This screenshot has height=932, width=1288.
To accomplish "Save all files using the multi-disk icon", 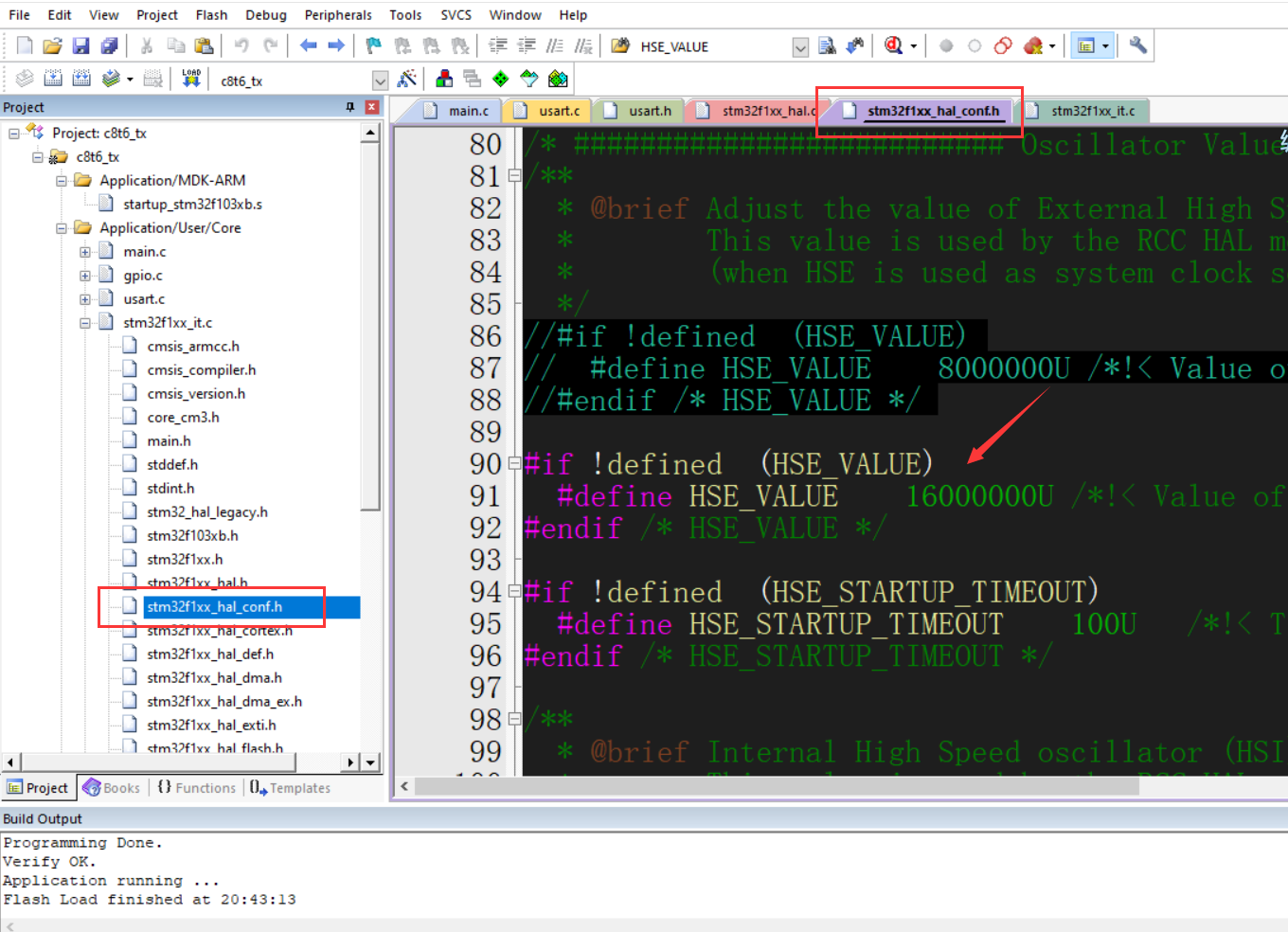I will click(x=109, y=45).
